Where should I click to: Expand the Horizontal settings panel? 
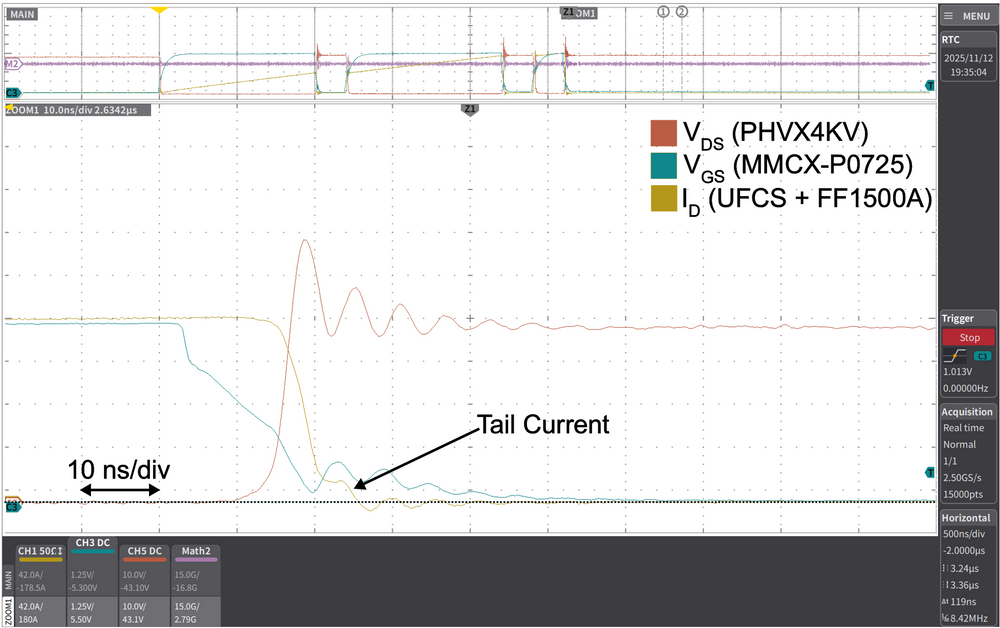967,517
